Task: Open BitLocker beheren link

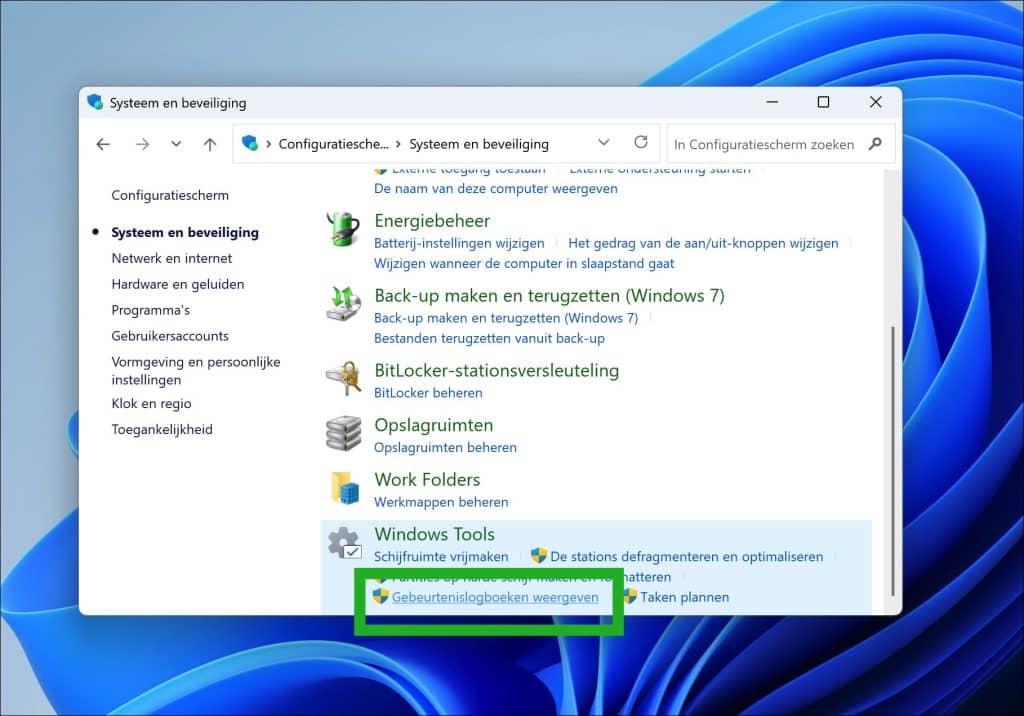Action: tap(428, 393)
